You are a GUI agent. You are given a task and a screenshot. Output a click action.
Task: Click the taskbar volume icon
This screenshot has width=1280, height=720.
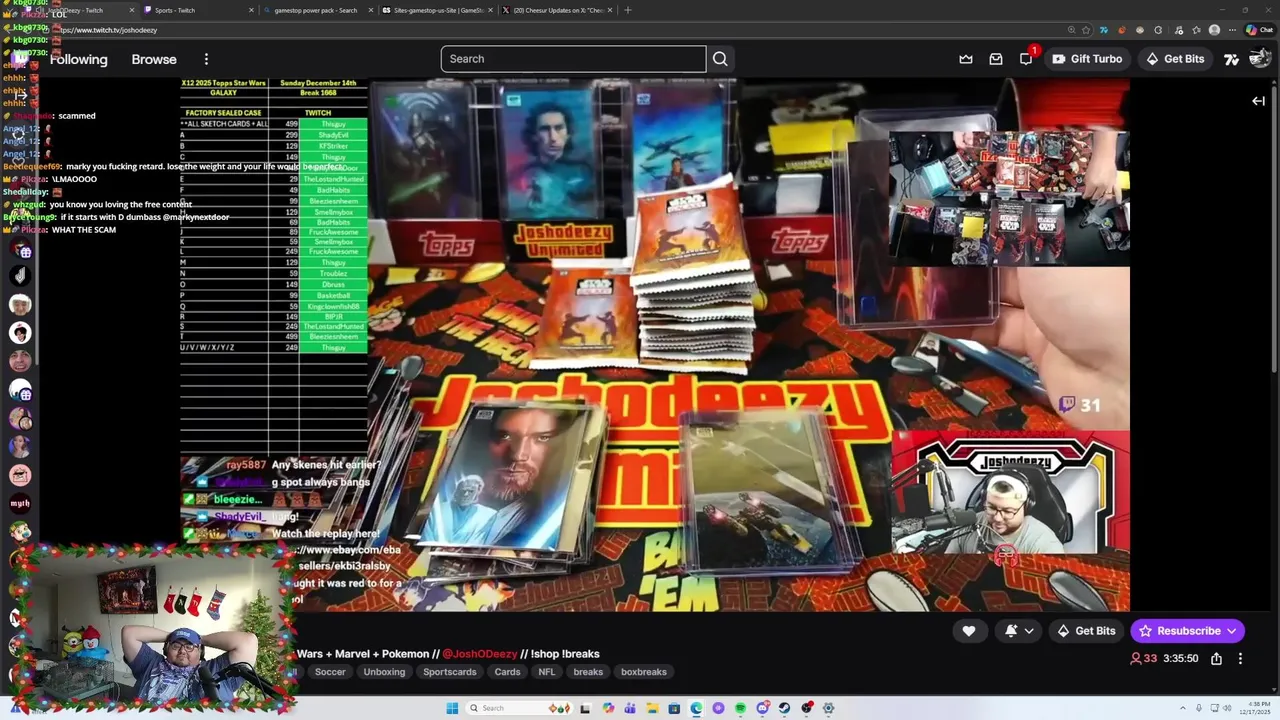pos(1227,708)
